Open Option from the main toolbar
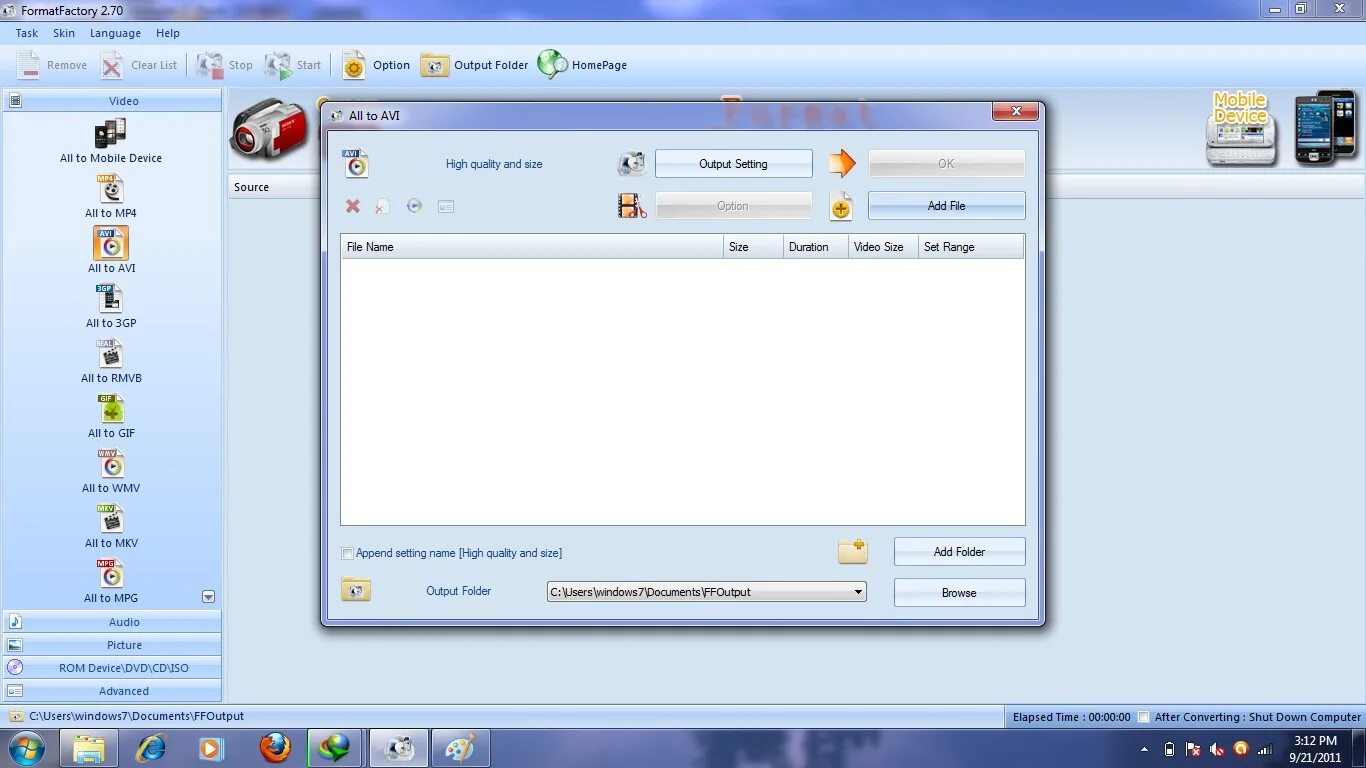Screen dimensions: 1366x768 click(x=376, y=65)
